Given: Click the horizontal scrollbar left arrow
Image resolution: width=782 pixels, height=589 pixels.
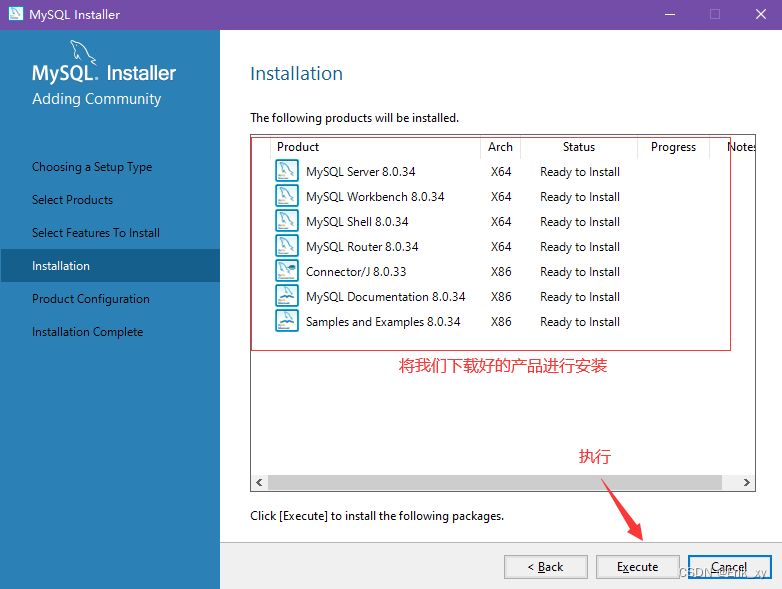Looking at the screenshot, I should (259, 482).
